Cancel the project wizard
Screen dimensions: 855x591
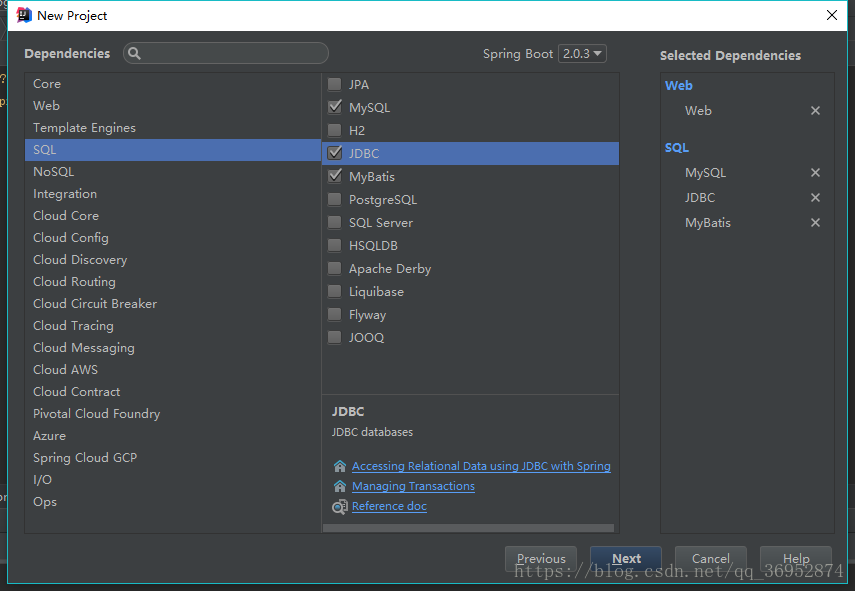pyautogui.click(x=711, y=559)
